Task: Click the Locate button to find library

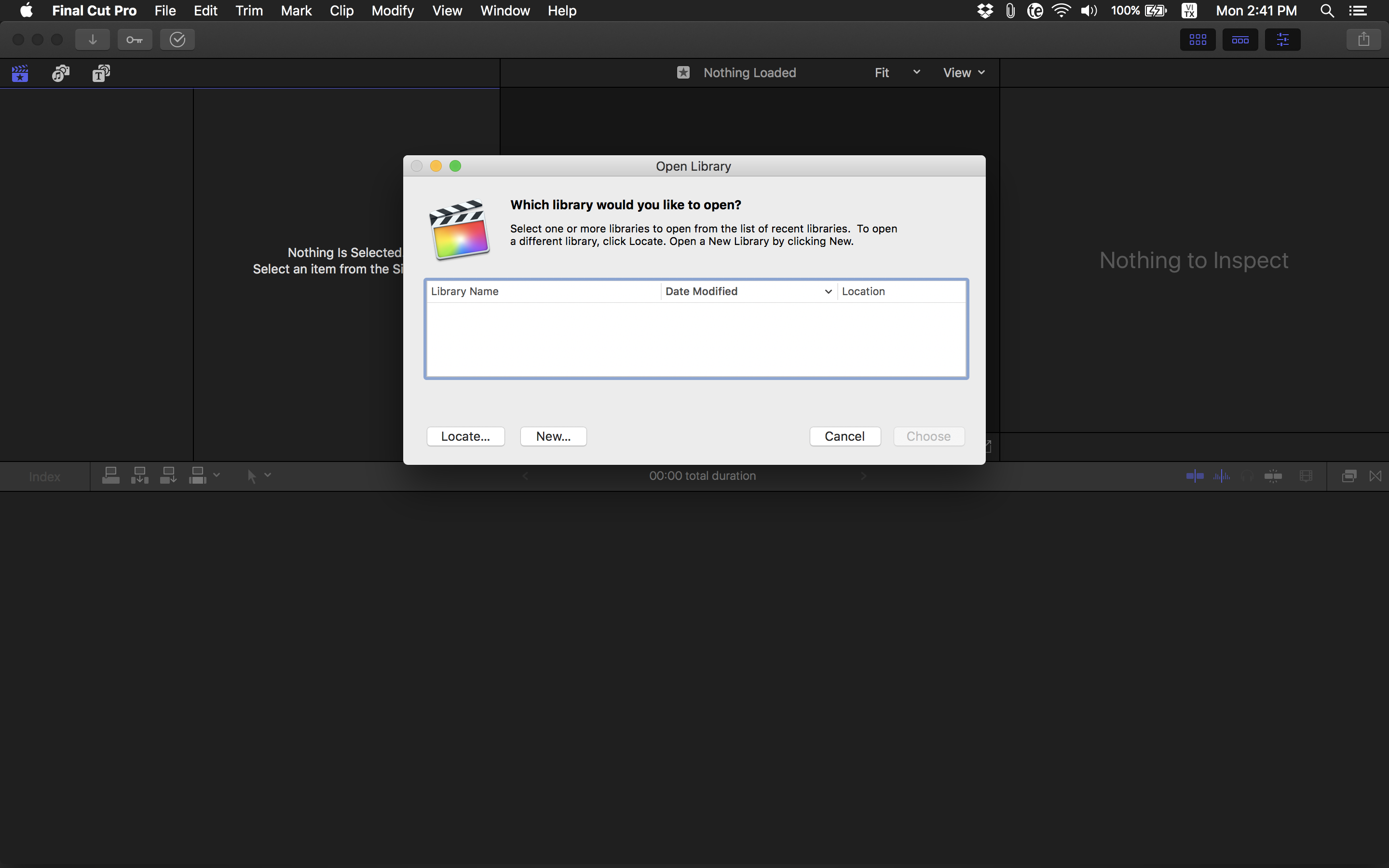Action: [465, 436]
